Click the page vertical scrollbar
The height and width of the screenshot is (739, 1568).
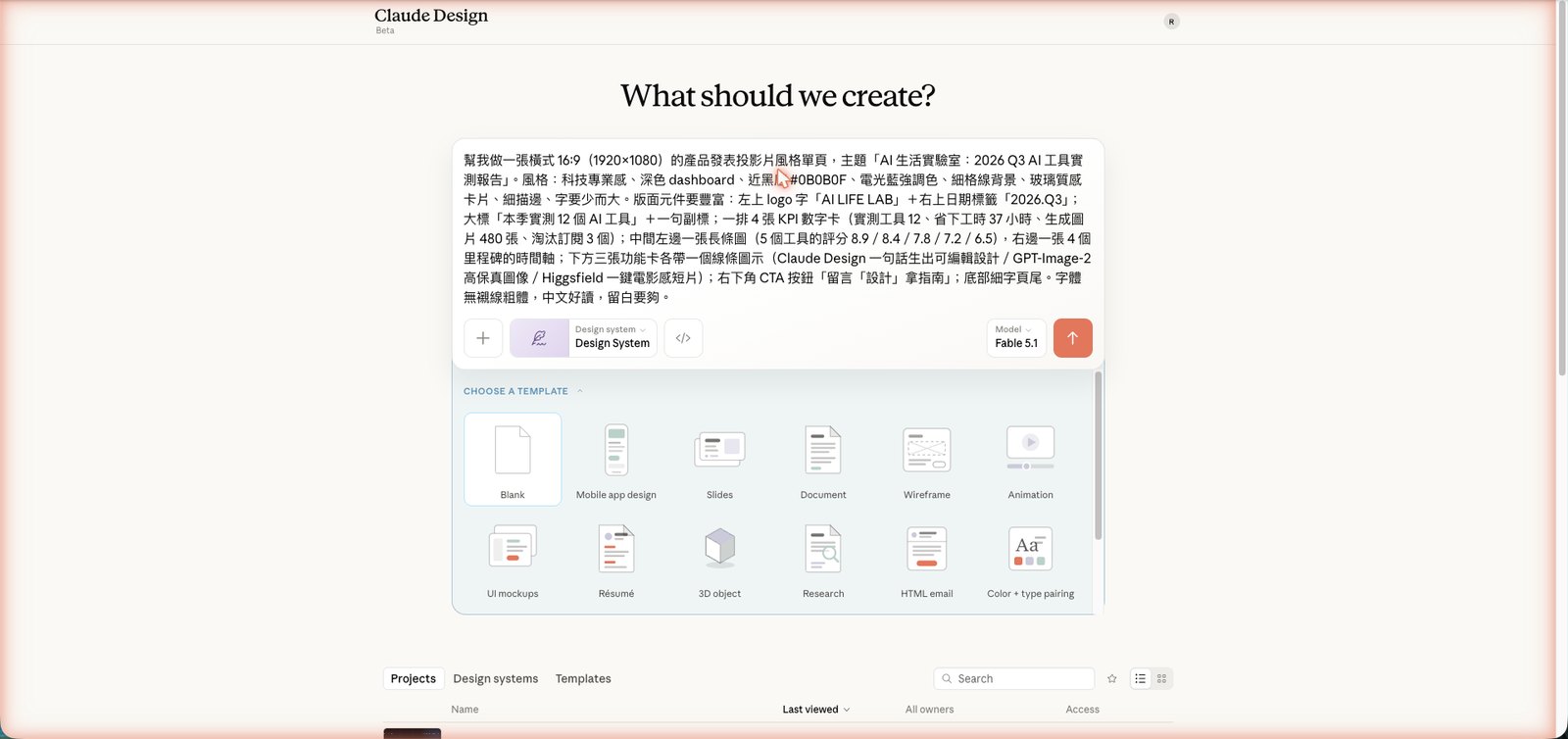coord(1562,186)
